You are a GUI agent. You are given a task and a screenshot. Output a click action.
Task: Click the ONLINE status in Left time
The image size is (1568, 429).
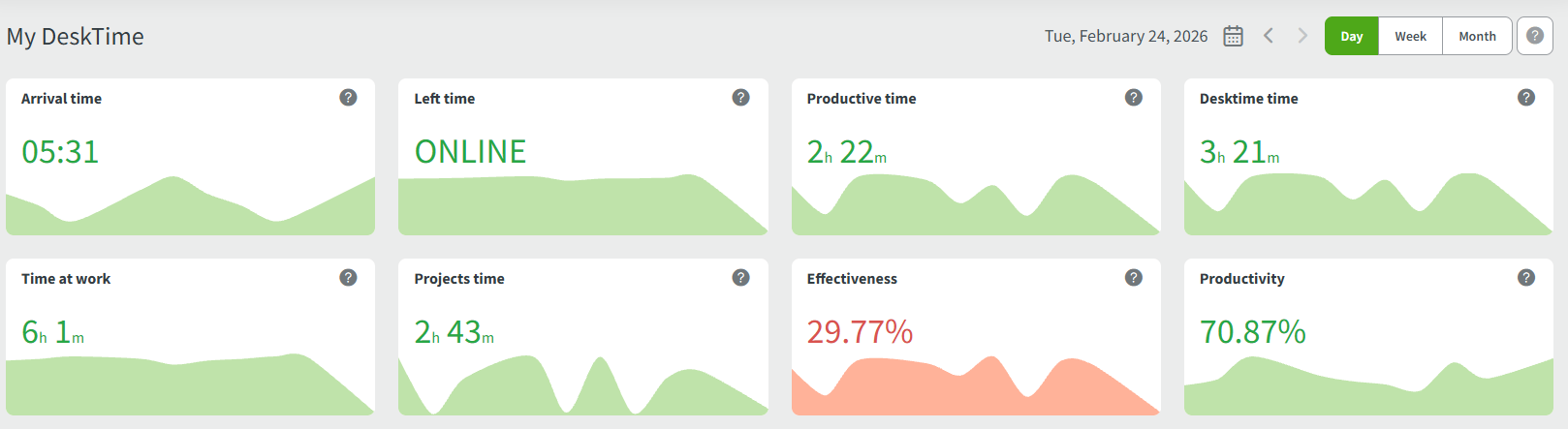[x=470, y=152]
